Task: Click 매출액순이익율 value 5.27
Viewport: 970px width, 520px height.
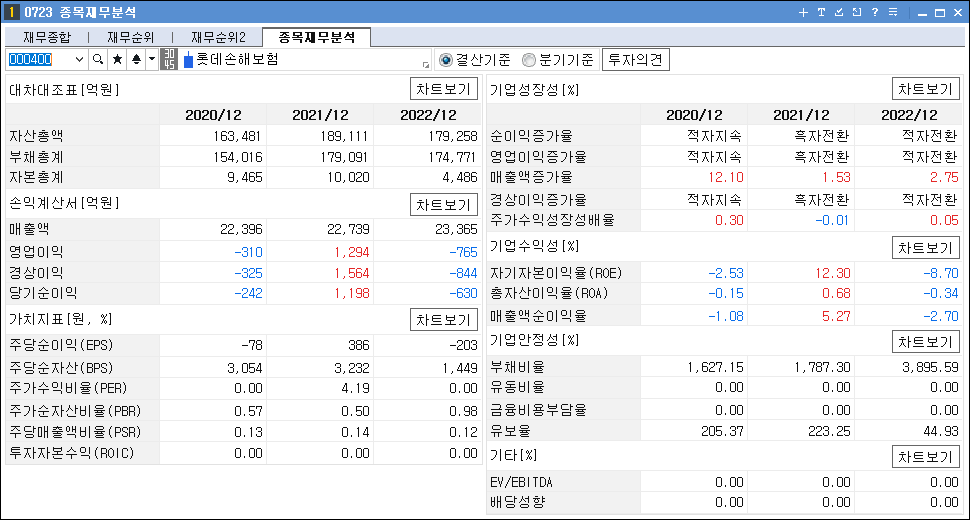Action: click(836, 316)
